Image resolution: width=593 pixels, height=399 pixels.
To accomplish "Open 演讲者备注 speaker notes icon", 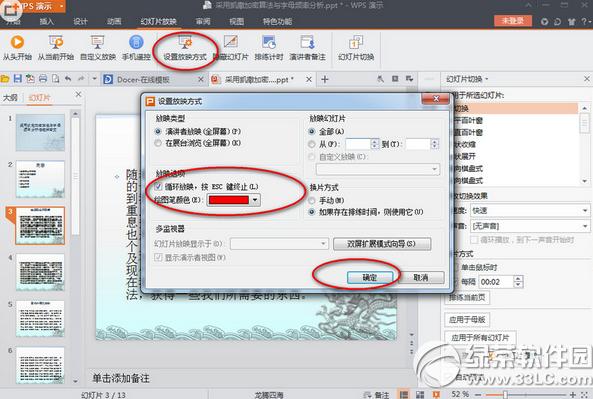I will coord(307,42).
